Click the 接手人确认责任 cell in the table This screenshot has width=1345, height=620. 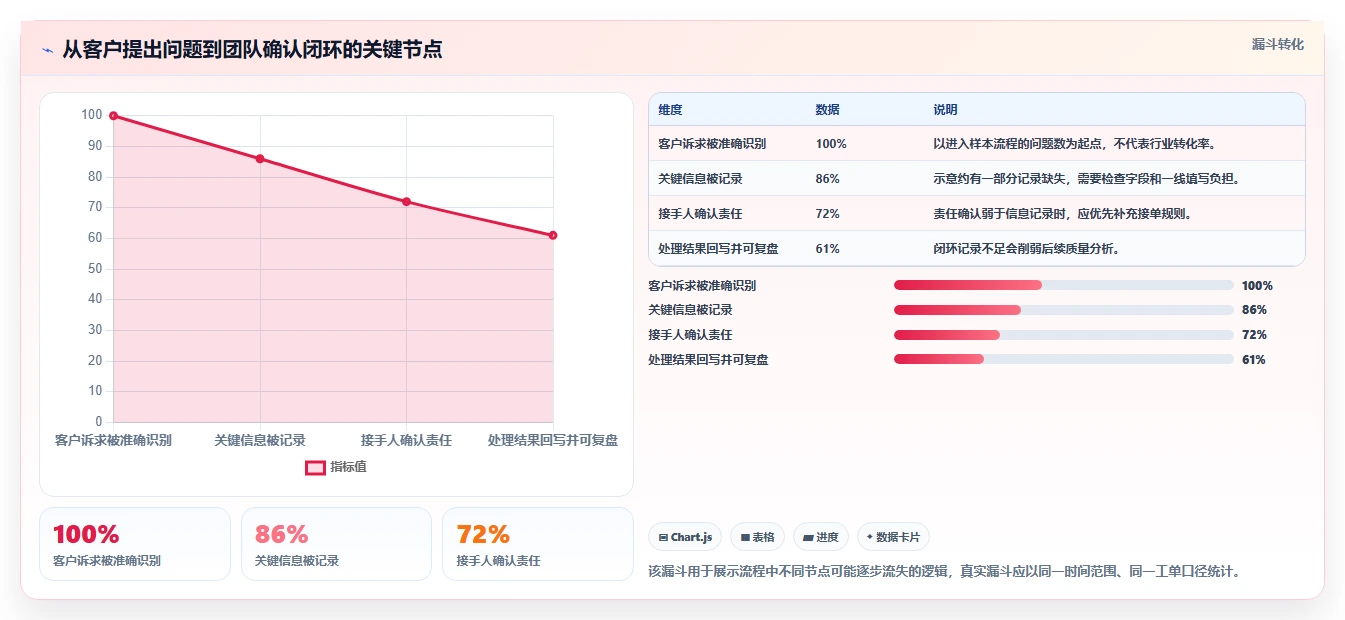[700, 214]
